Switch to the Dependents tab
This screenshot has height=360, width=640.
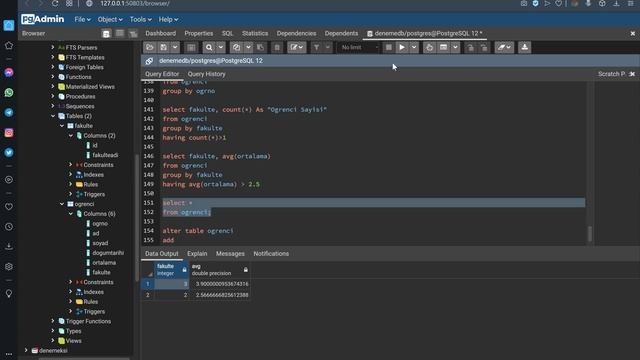tap(341, 33)
